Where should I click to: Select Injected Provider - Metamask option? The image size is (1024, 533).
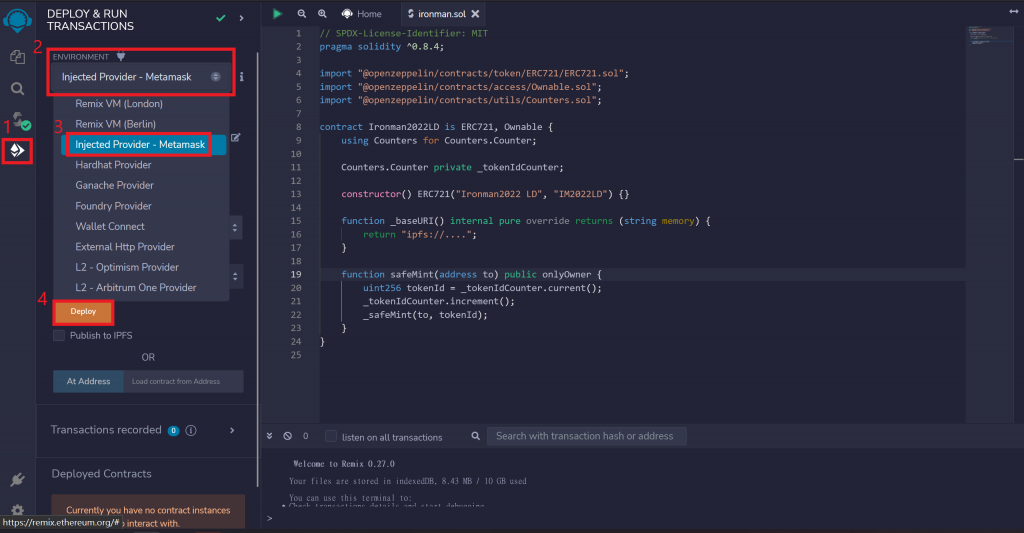144,144
